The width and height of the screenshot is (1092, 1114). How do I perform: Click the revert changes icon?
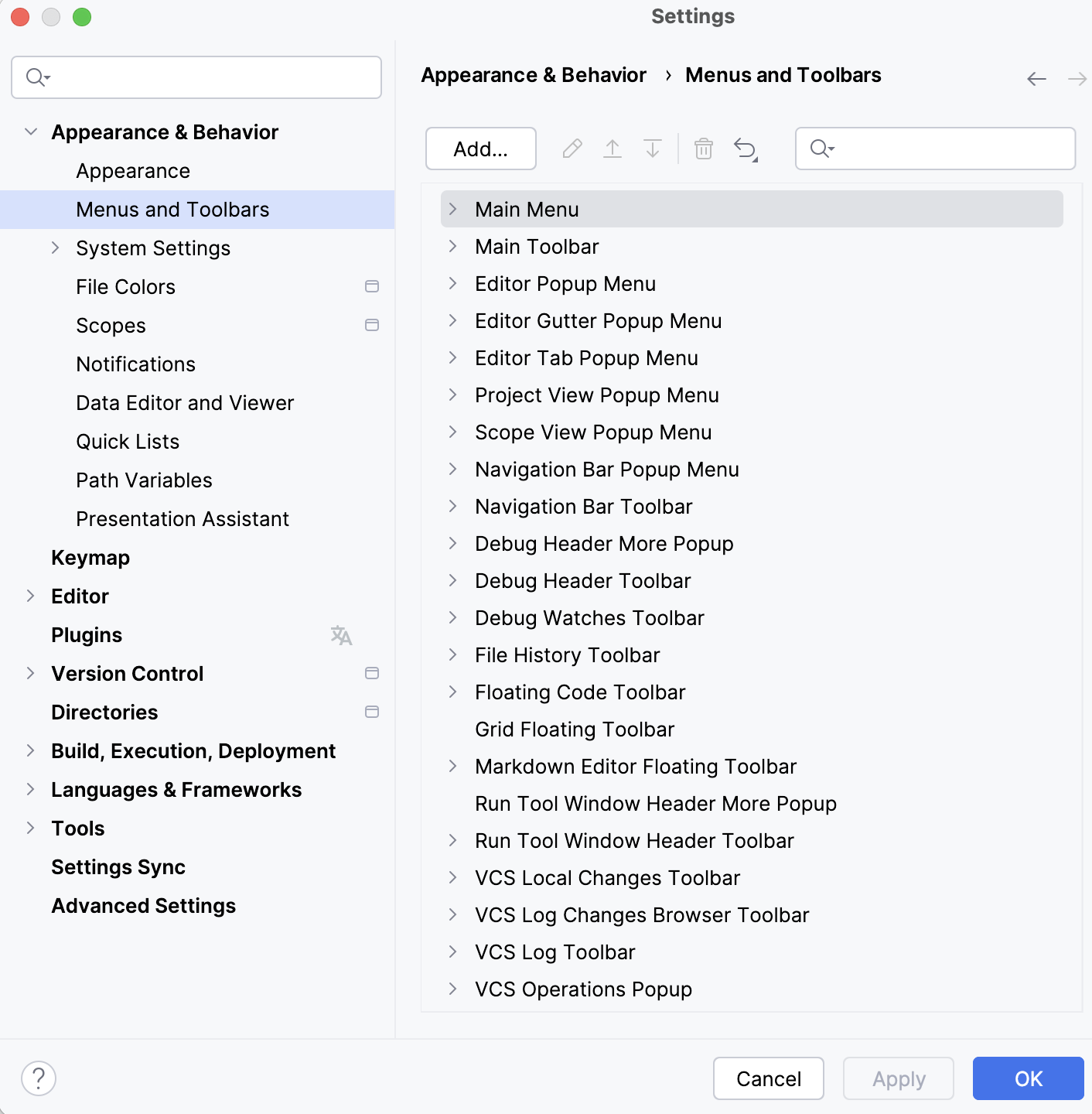(x=744, y=149)
